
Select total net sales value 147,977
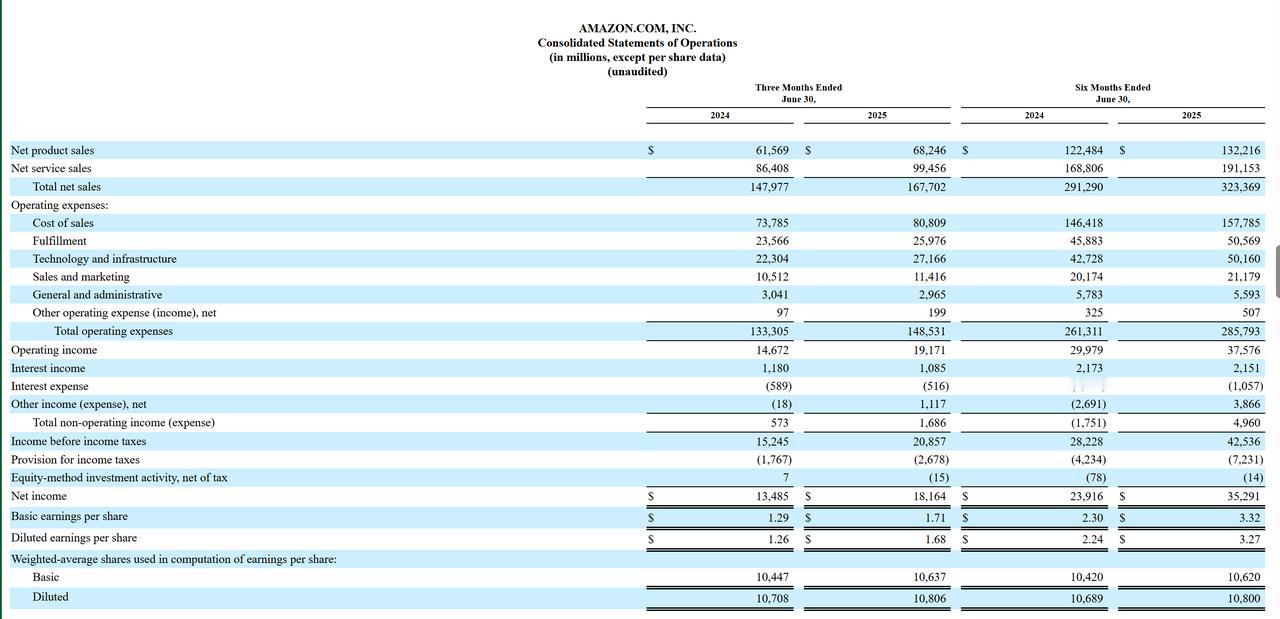[769, 186]
